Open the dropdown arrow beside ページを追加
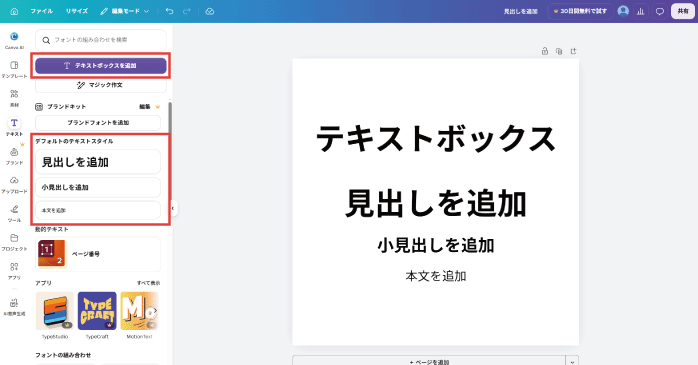Screen dimensions: 698x365 tap(572, 361)
